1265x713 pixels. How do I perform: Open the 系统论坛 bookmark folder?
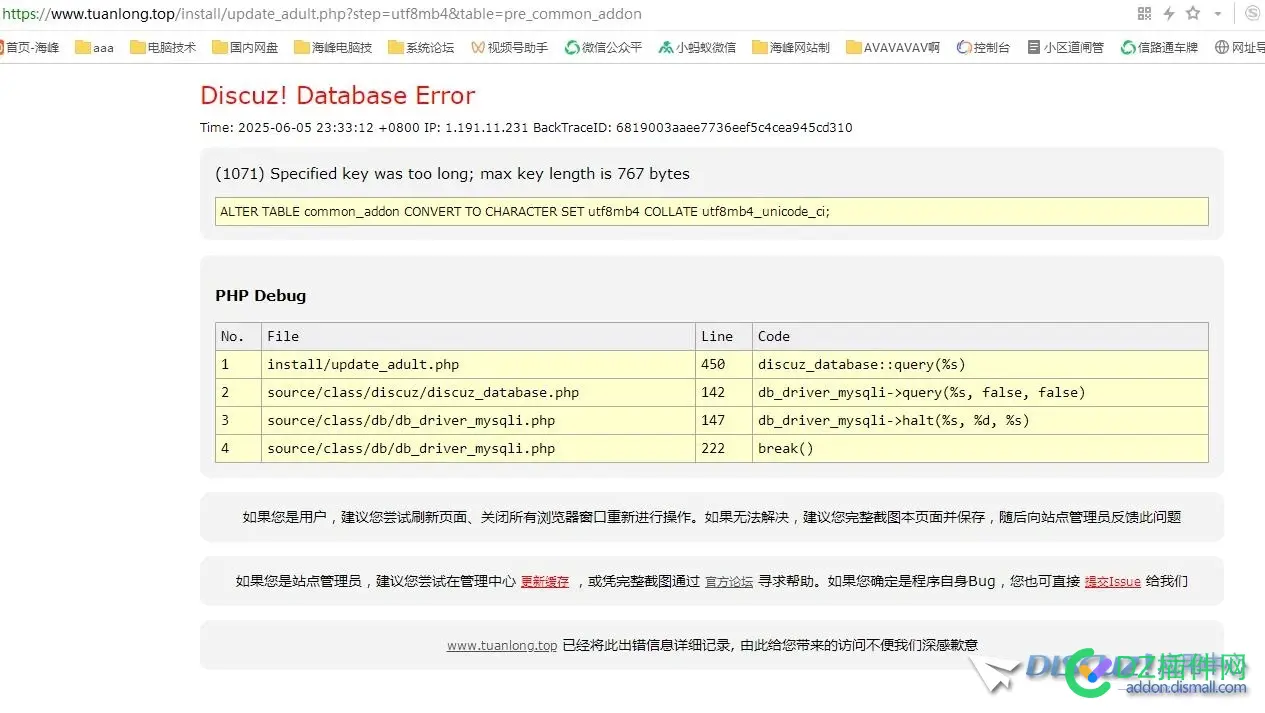click(x=421, y=47)
